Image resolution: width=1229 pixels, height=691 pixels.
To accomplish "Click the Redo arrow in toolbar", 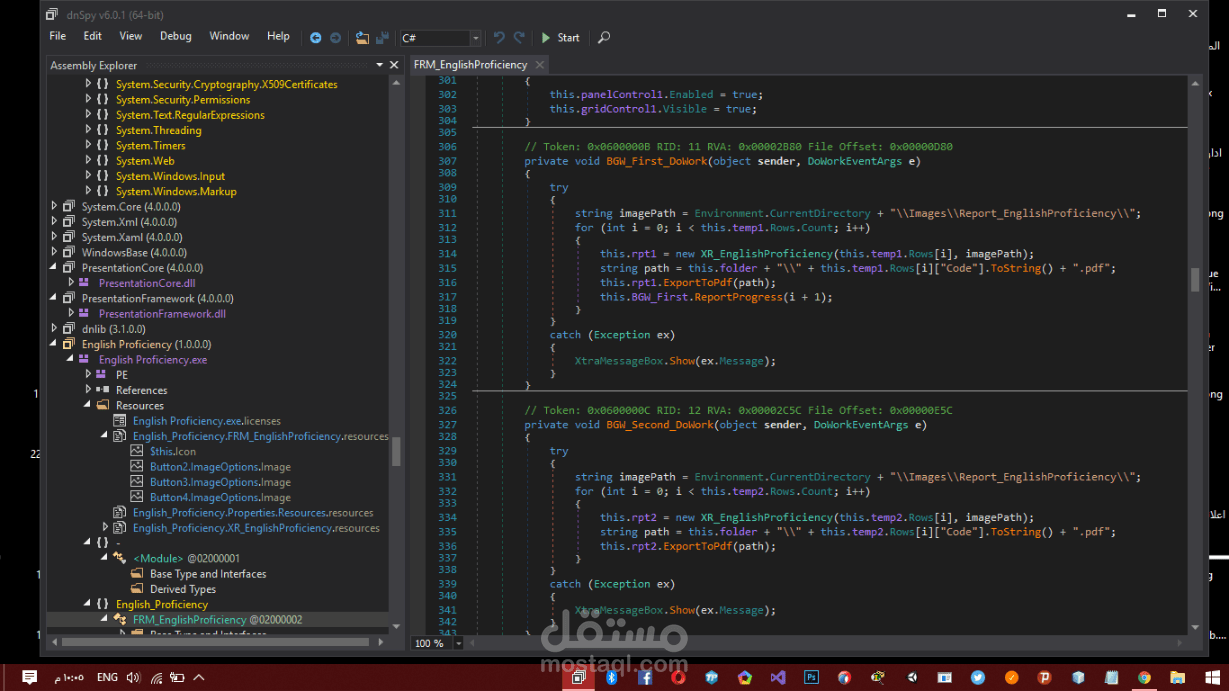I will 519,37.
